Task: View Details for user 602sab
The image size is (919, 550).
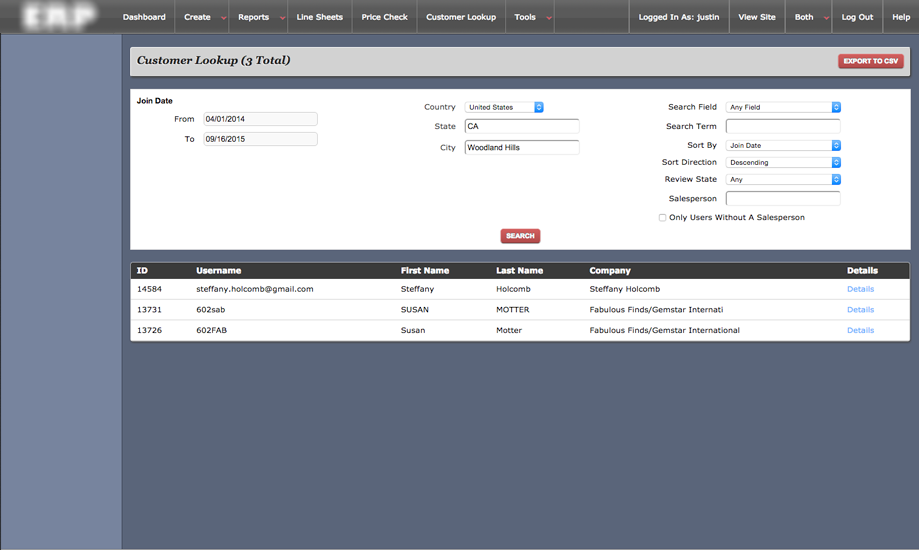Action: pos(860,310)
